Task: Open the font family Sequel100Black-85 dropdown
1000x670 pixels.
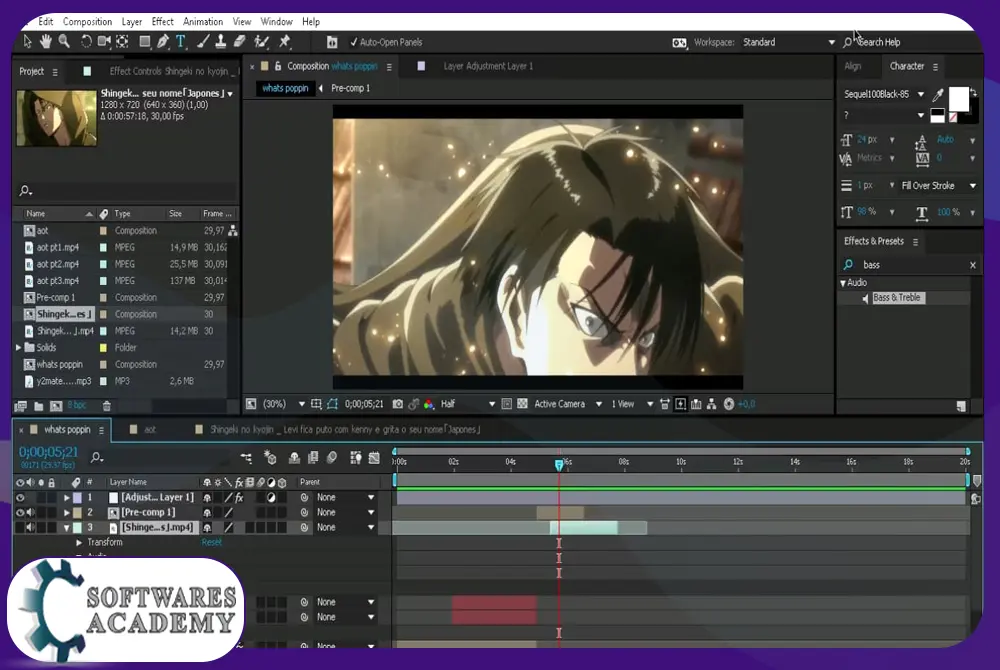Action: [884, 94]
